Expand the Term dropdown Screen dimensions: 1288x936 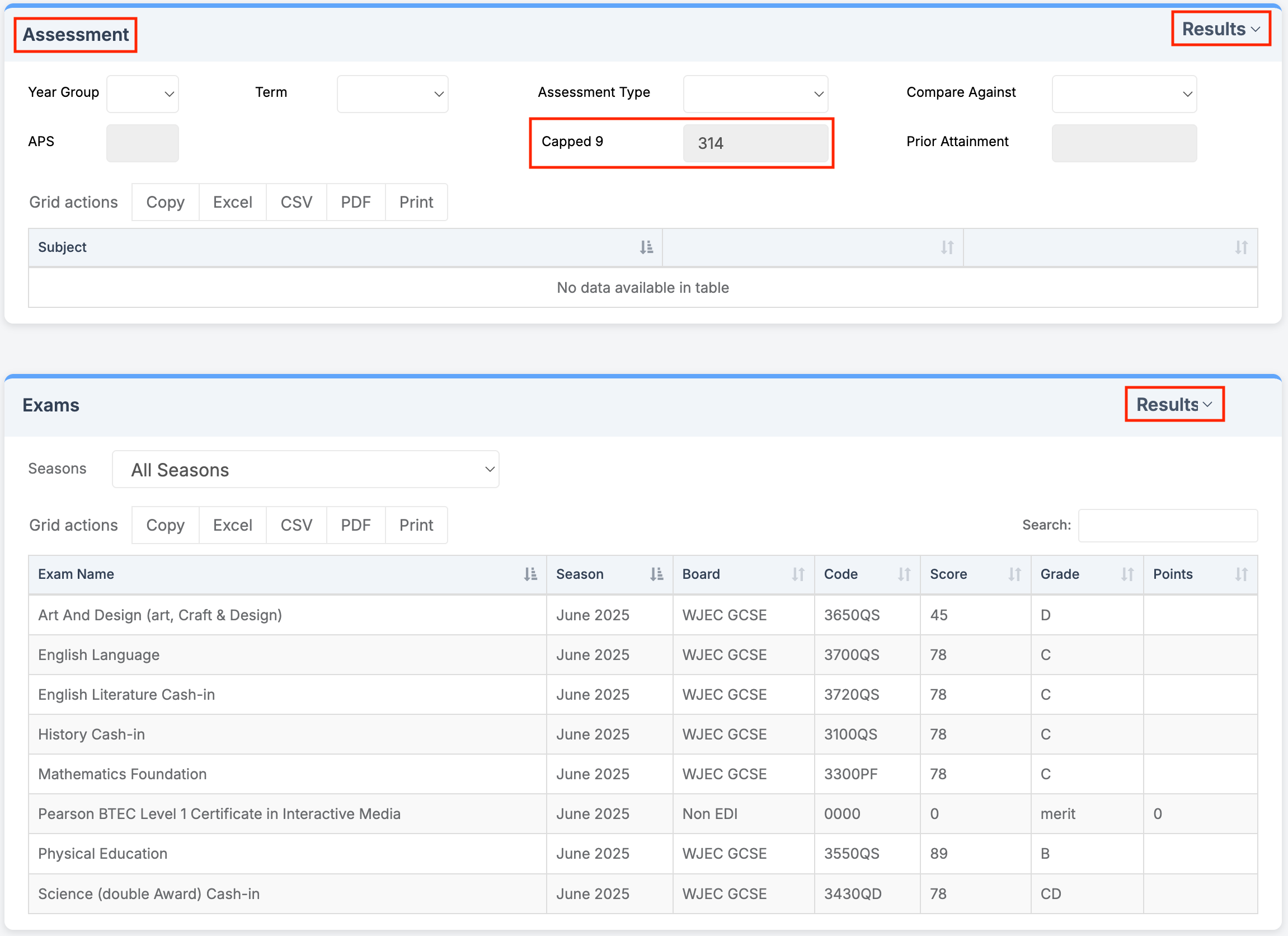click(392, 94)
